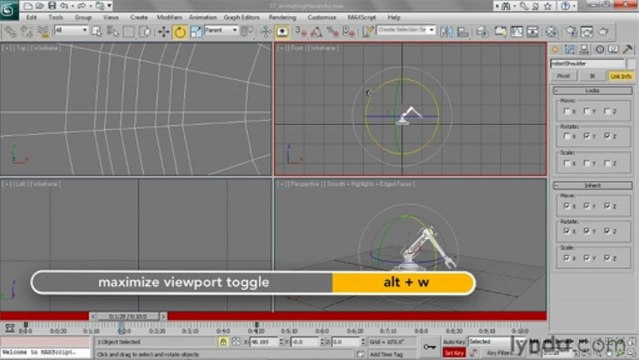This screenshot has width=639, height=360.
Task: Open the Graph Editors menu
Action: 242,18
